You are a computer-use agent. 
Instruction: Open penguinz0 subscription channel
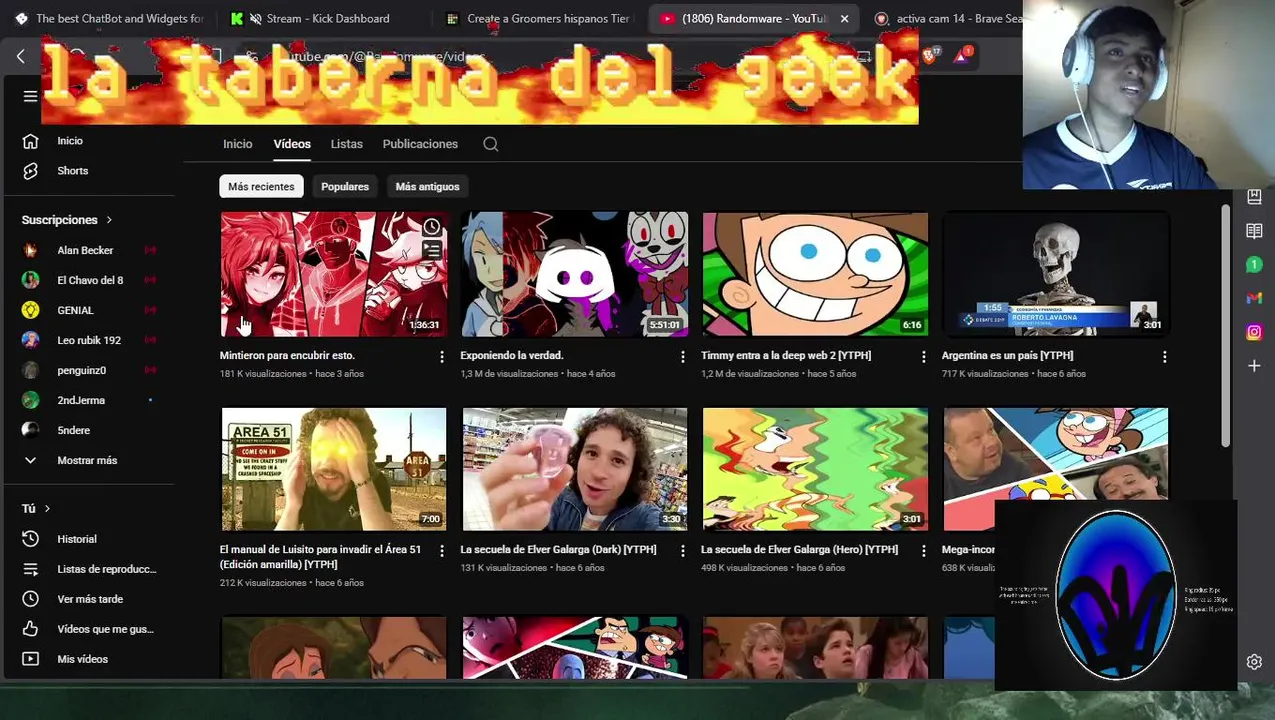point(84,370)
